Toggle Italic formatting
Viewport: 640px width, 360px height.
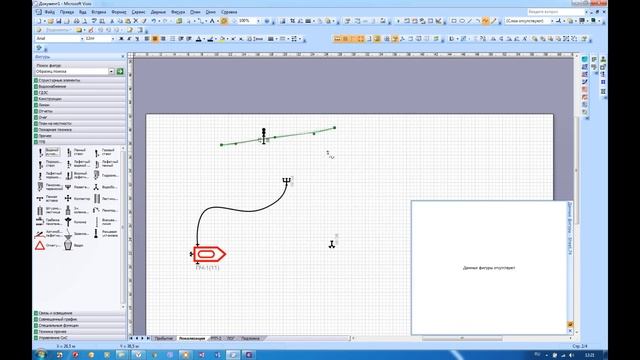(x=129, y=39)
